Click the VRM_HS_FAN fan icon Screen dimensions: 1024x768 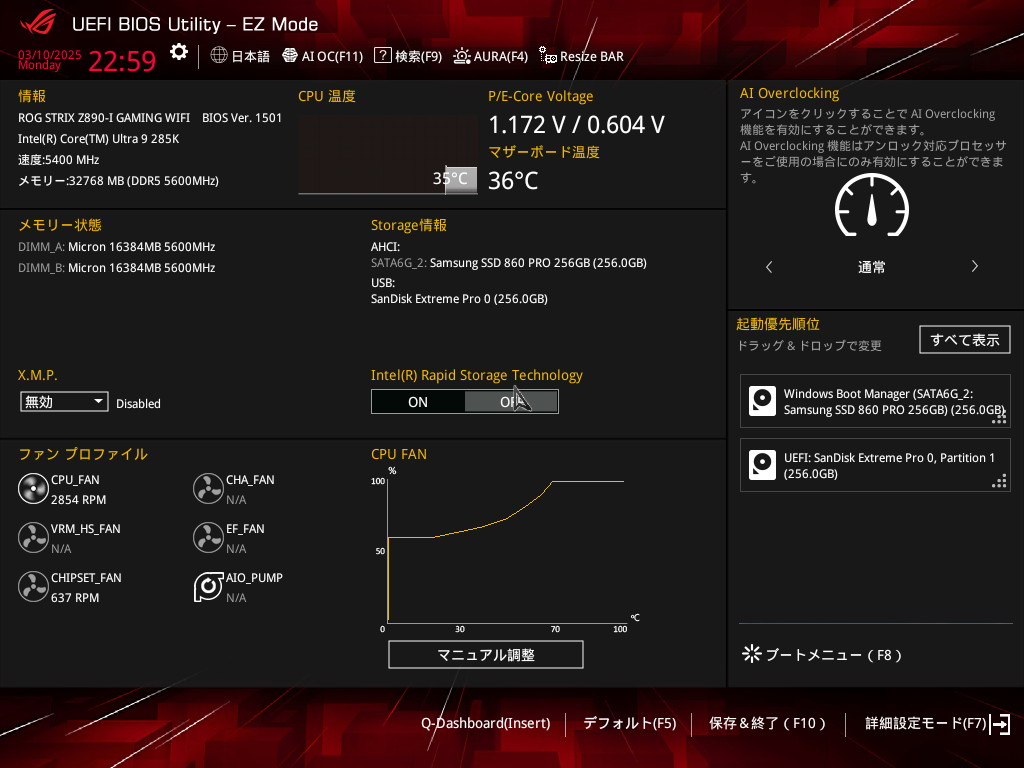click(x=33, y=537)
